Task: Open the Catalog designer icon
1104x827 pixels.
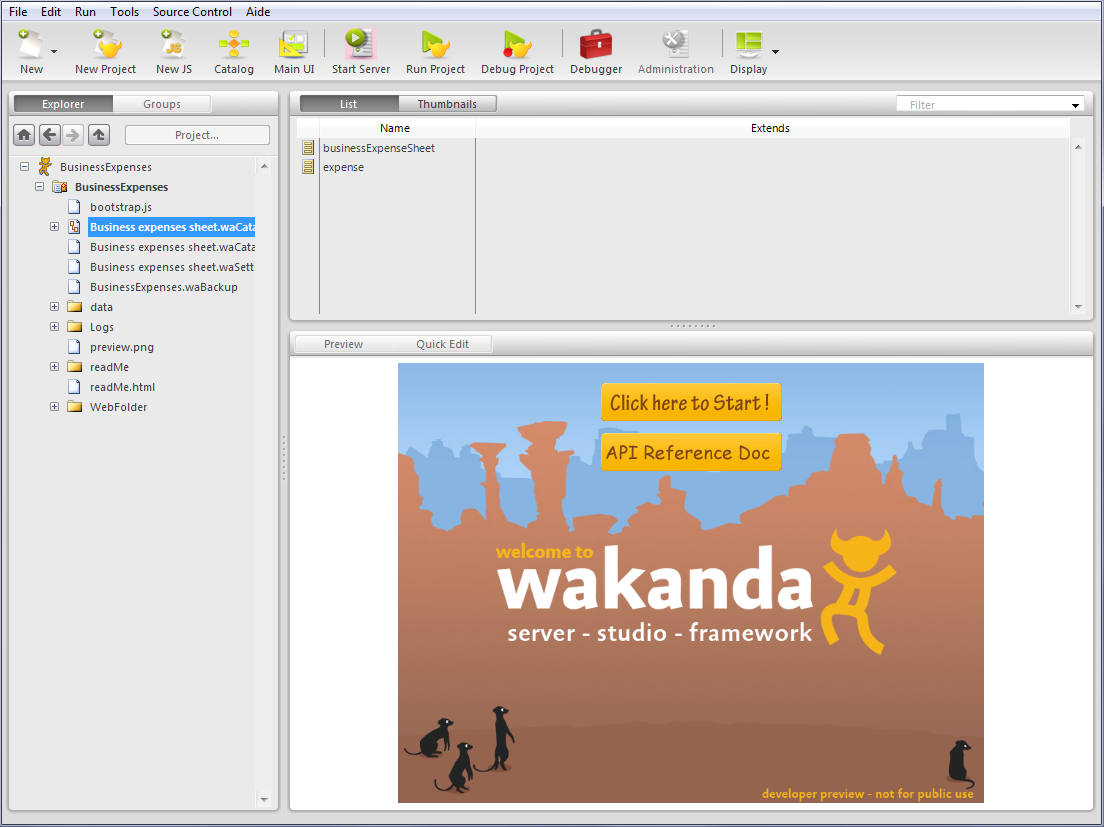Action: (233, 45)
